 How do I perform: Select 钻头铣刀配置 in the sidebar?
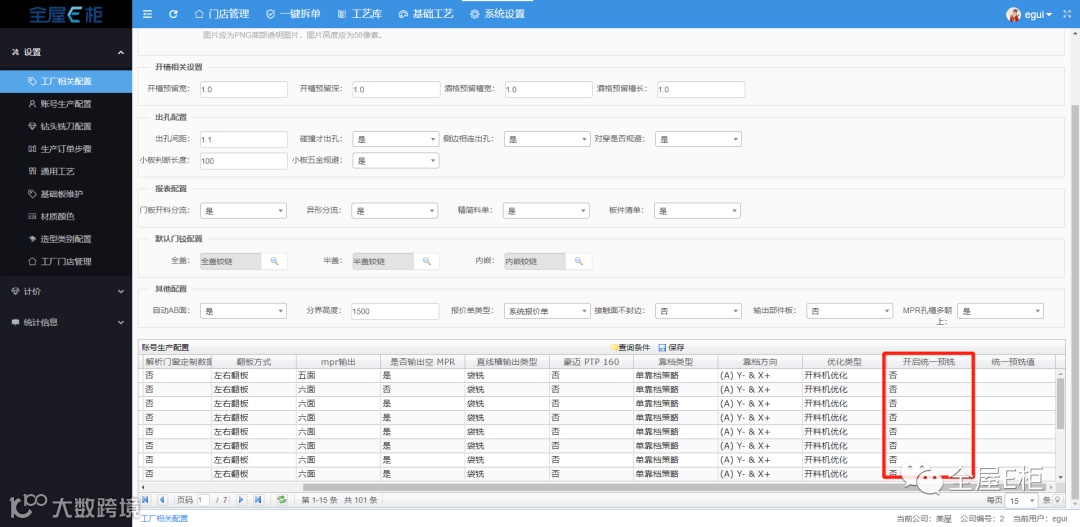click(x=66, y=126)
